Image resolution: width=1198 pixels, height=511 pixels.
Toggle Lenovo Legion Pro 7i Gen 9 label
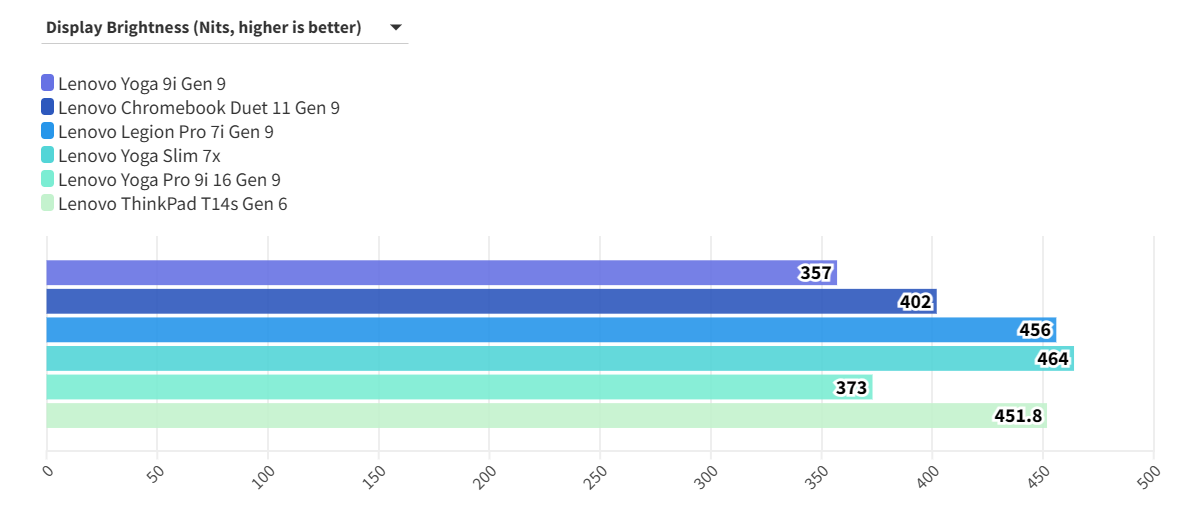(x=166, y=131)
